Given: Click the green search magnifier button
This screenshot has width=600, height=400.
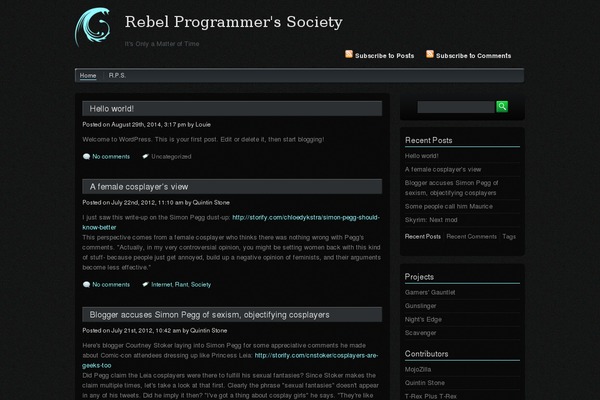Looking at the screenshot, I should coord(502,106).
